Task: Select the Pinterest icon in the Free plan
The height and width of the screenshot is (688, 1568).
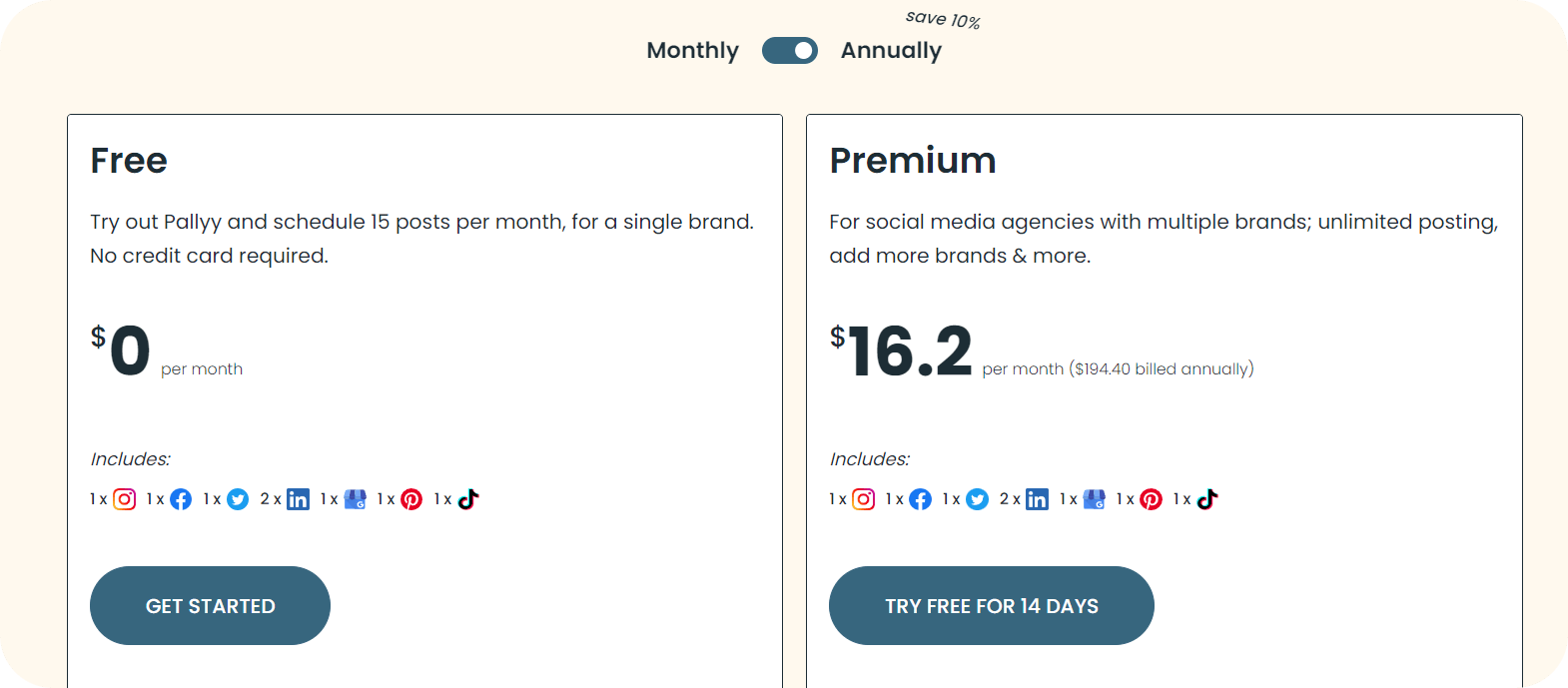Action: [x=411, y=499]
